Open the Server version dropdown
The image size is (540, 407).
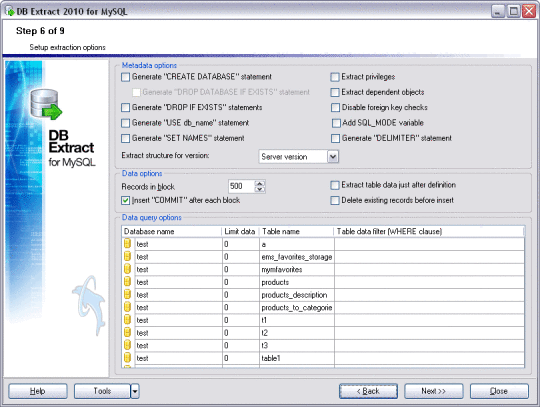click(x=333, y=157)
